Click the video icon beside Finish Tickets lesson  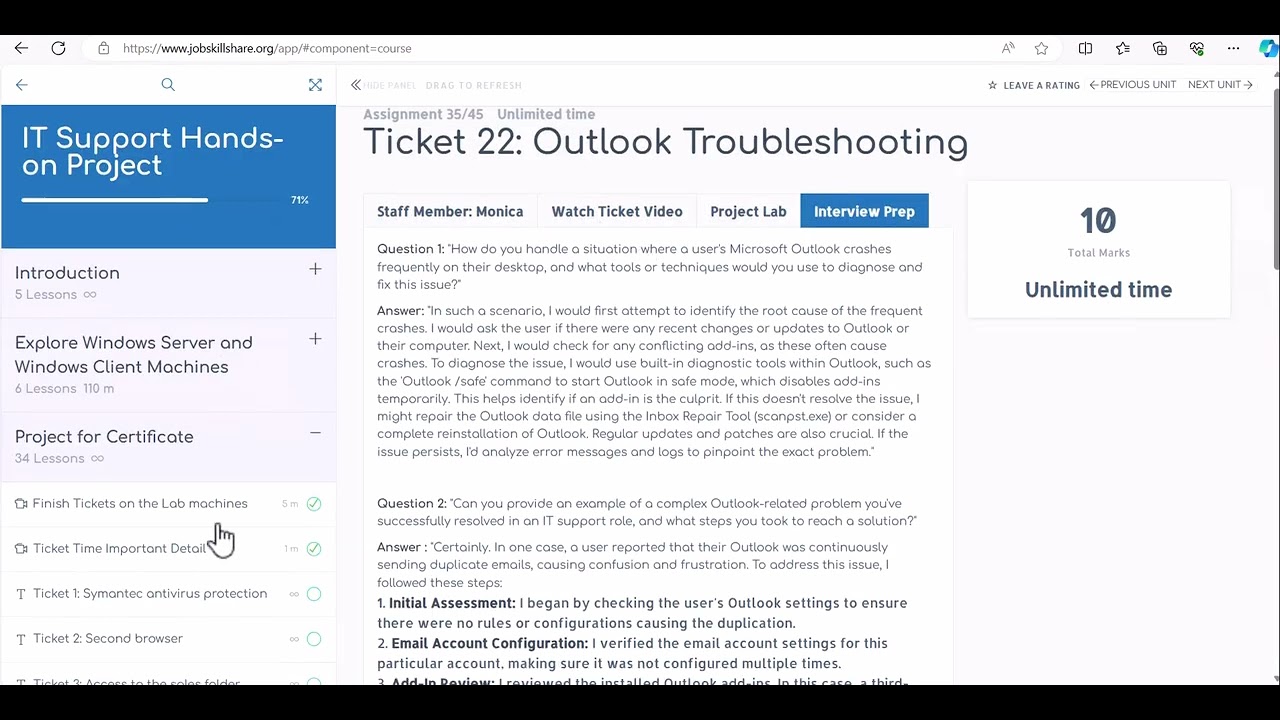(x=21, y=504)
